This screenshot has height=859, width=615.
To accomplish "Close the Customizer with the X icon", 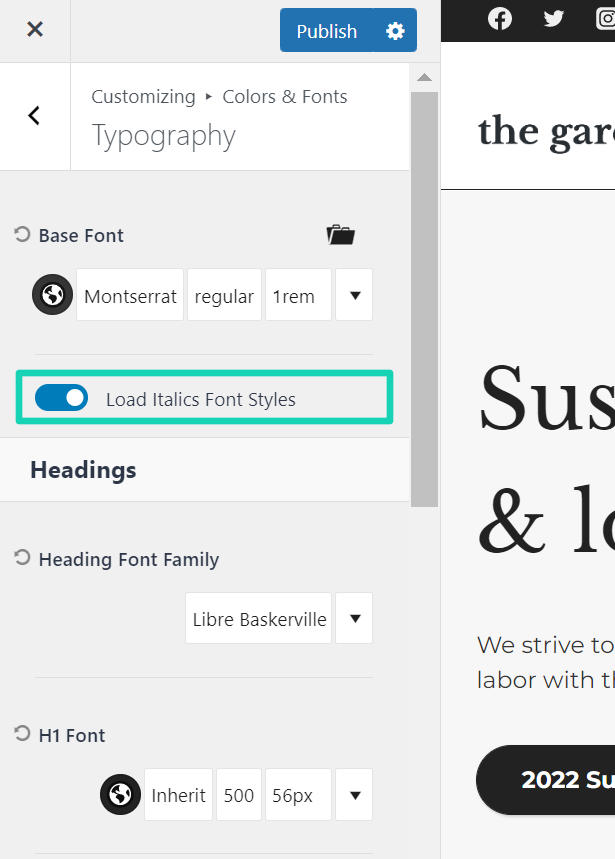I will (35, 30).
